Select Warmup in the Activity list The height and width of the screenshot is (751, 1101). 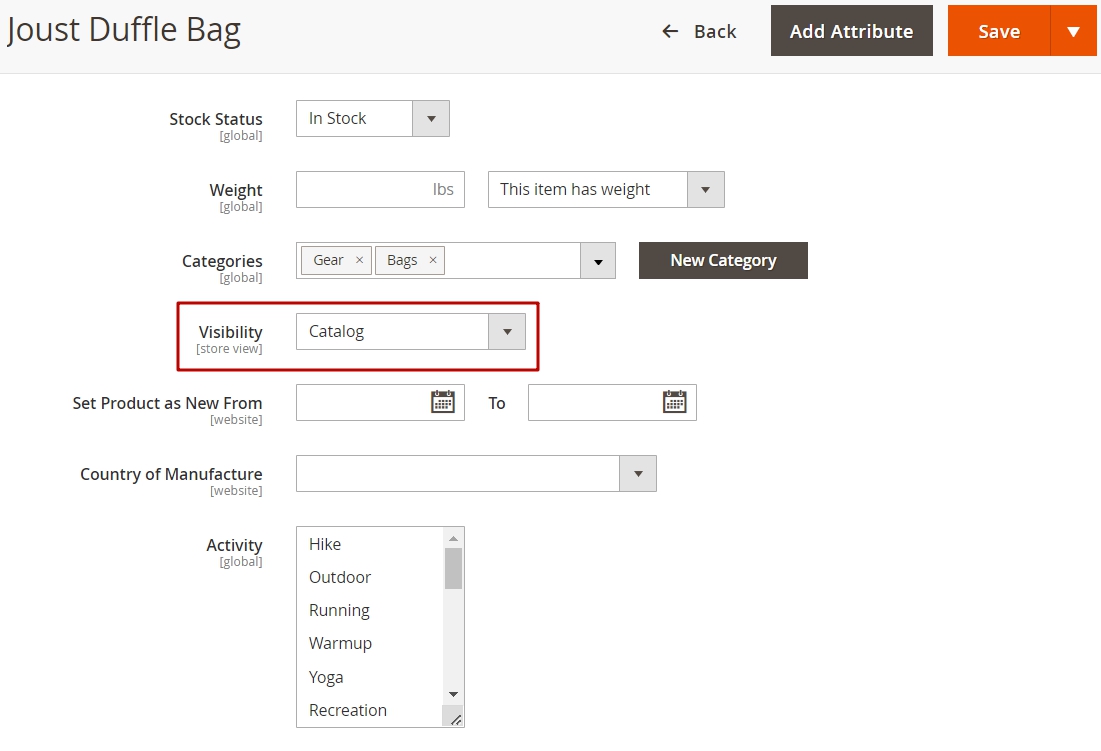[x=370, y=644]
